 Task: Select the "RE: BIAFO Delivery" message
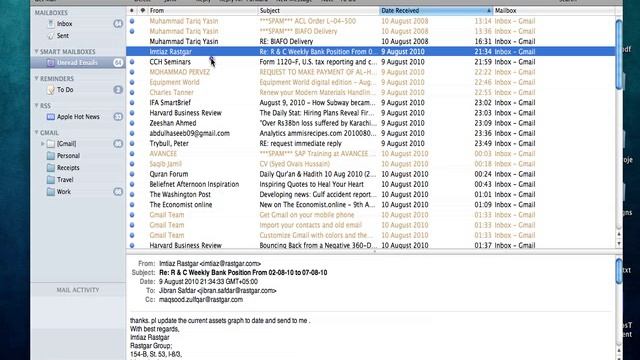[x=371, y=41]
